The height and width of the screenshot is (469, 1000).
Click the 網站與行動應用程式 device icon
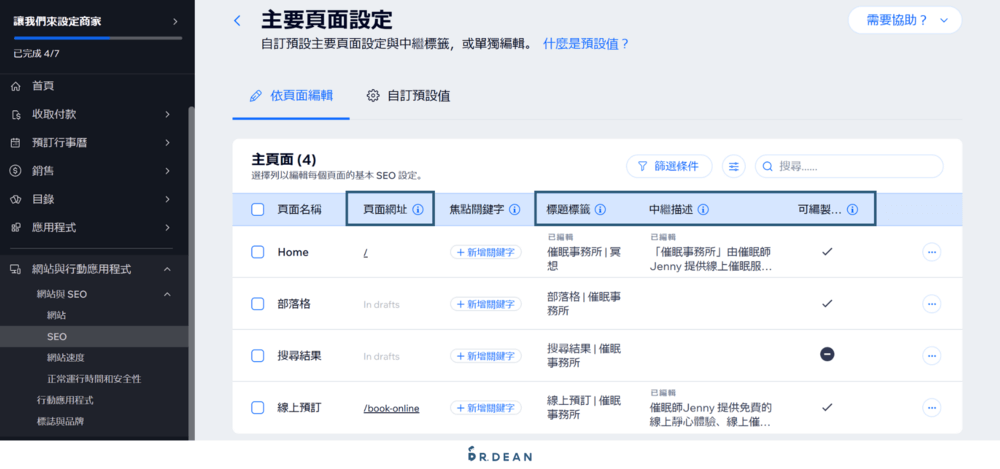(x=16, y=269)
